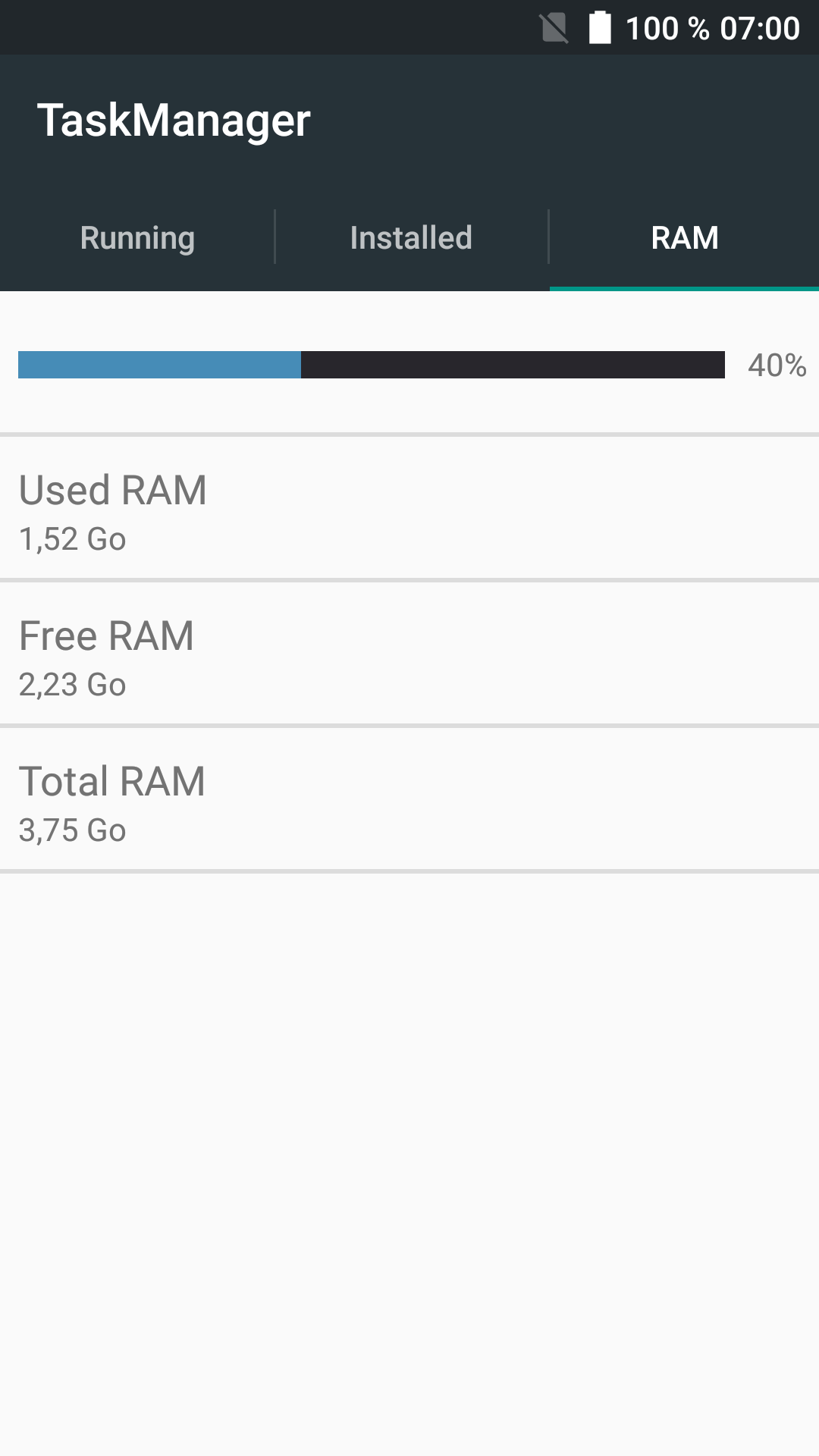Switch to the Running tab
This screenshot has height=1456, width=819.
[x=137, y=238]
